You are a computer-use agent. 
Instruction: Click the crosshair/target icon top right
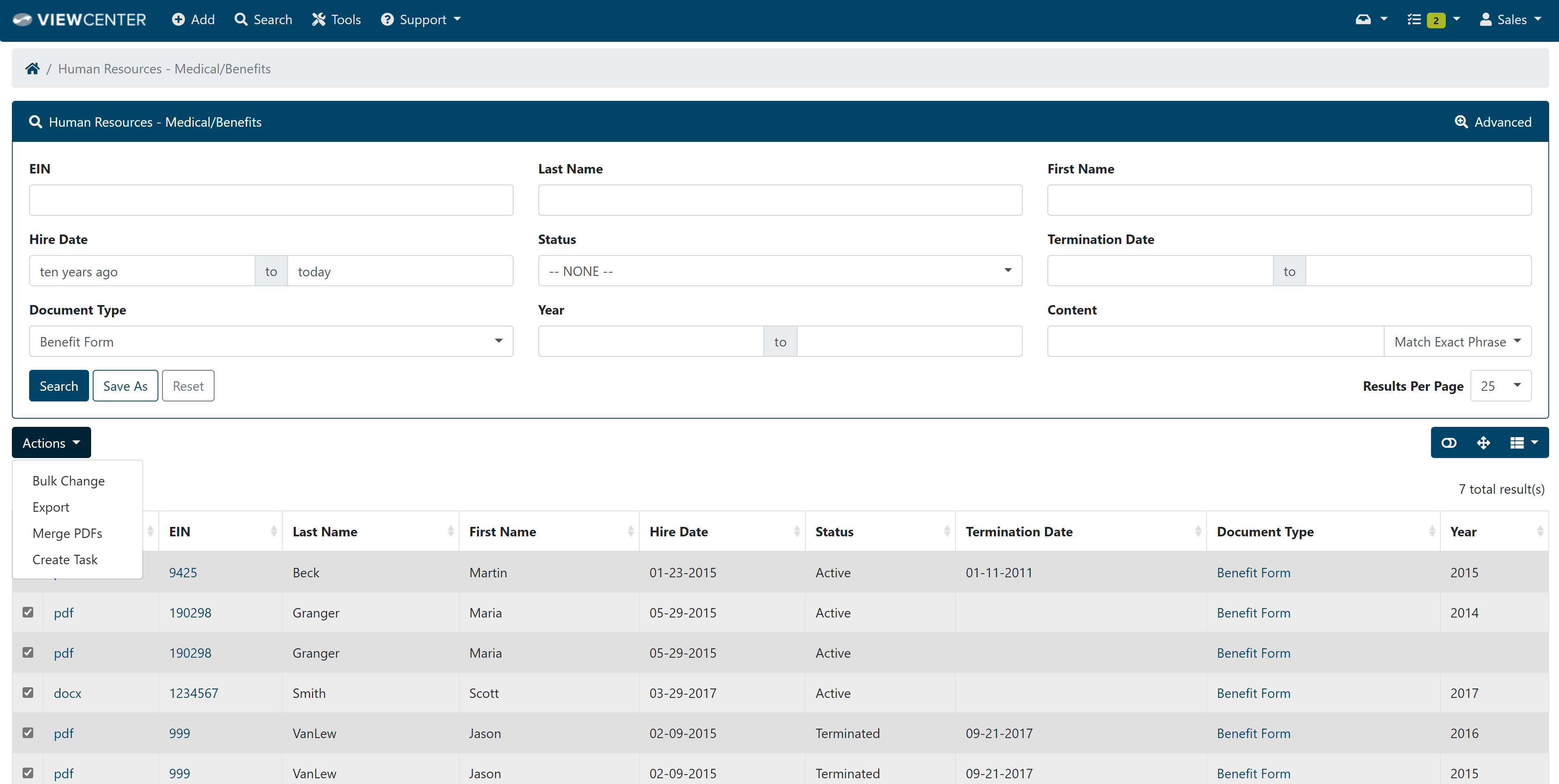pos(1484,442)
